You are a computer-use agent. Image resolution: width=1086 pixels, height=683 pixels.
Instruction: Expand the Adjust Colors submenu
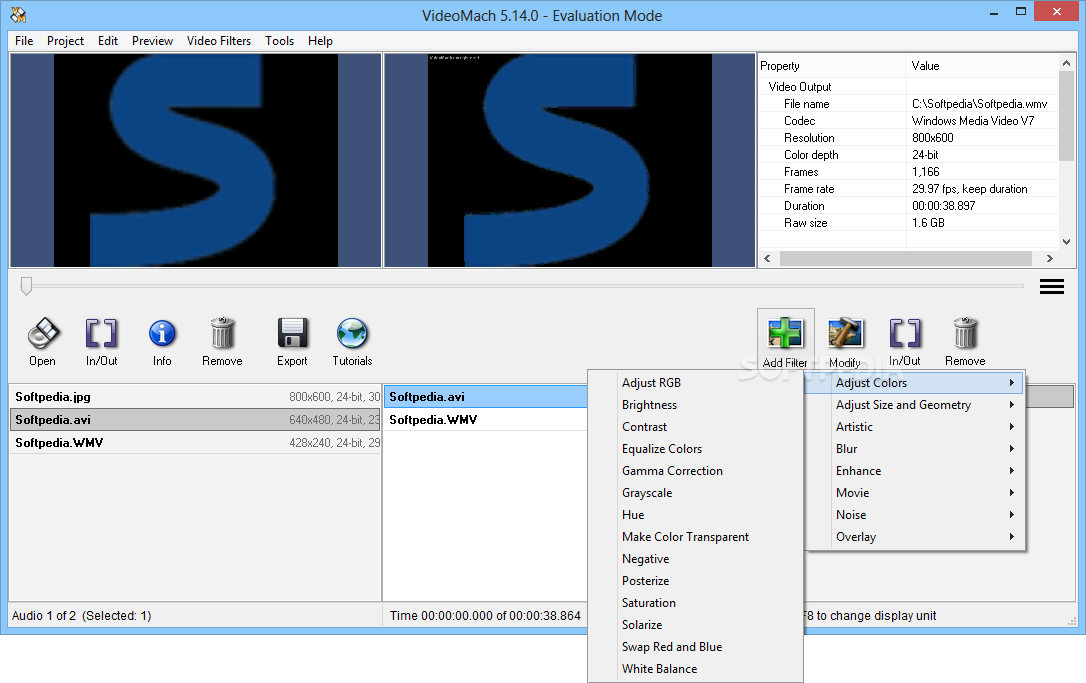915,383
